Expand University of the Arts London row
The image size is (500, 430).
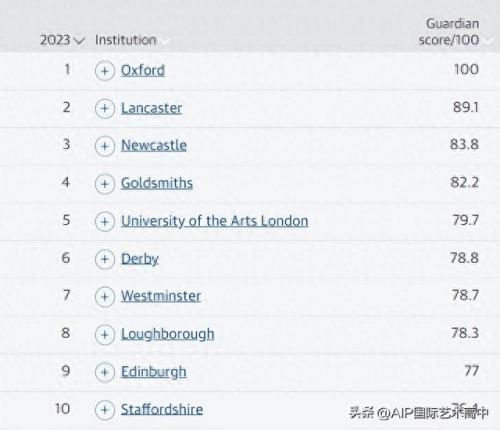[105, 222]
